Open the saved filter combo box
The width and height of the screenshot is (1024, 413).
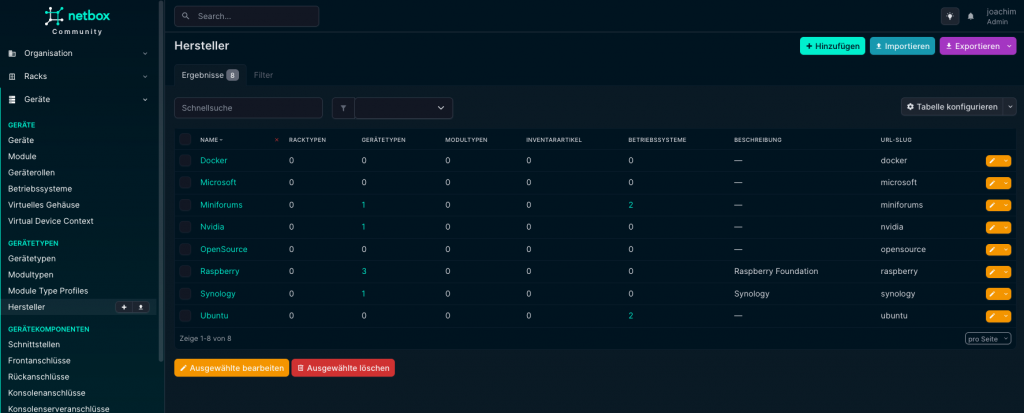coord(404,108)
